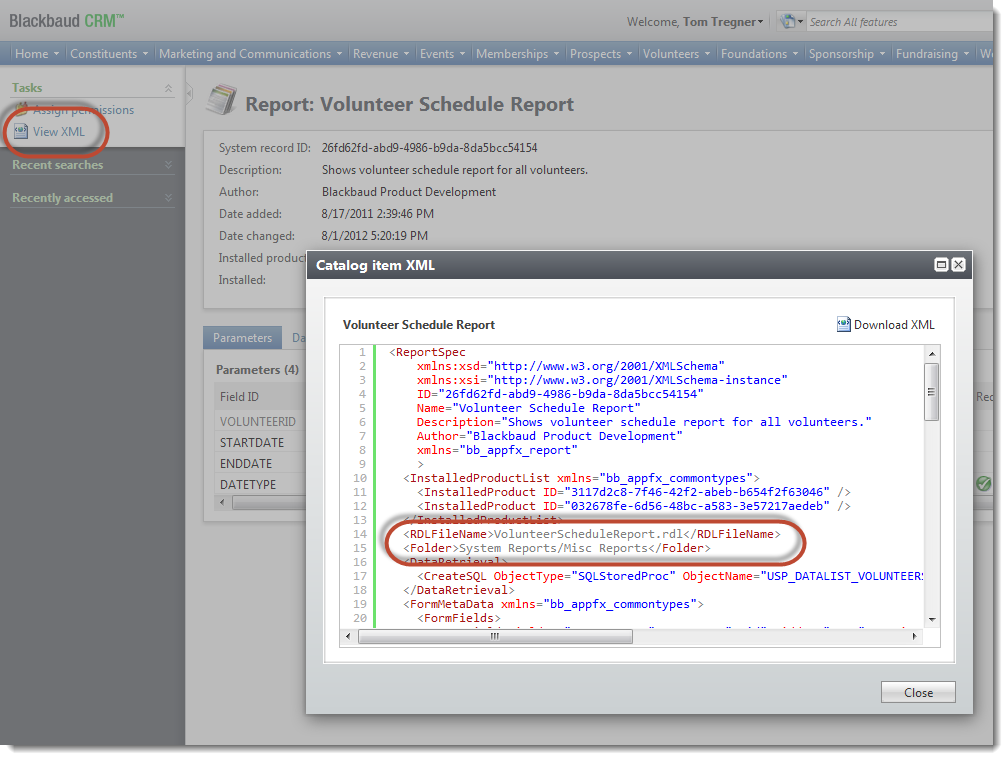
Task: Click the XML viewer vertical scrollbar thumb
Action: (x=932, y=392)
